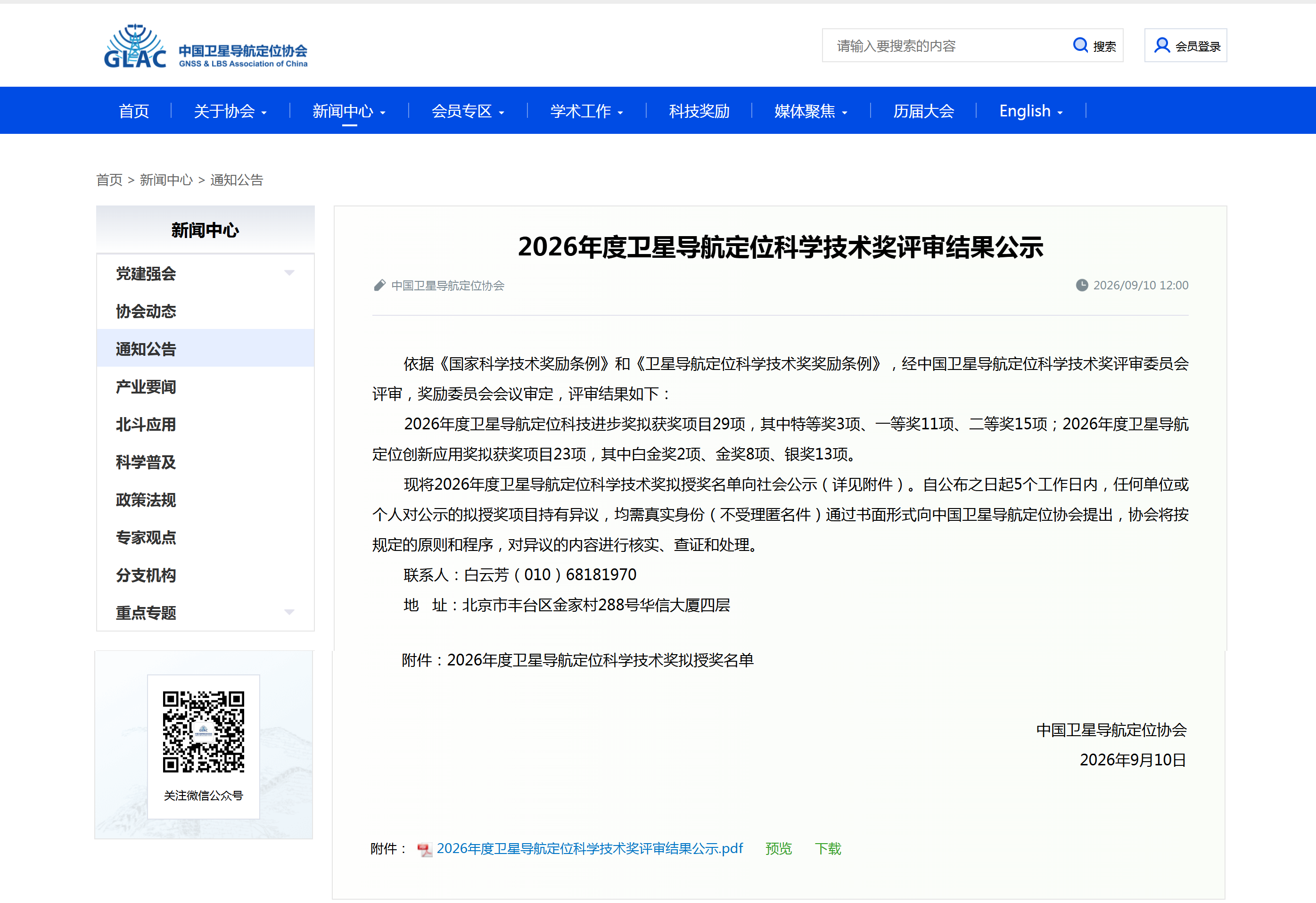The width and height of the screenshot is (1316, 903).
Task: Open 首页 in the navigation bar
Action: 134,111
